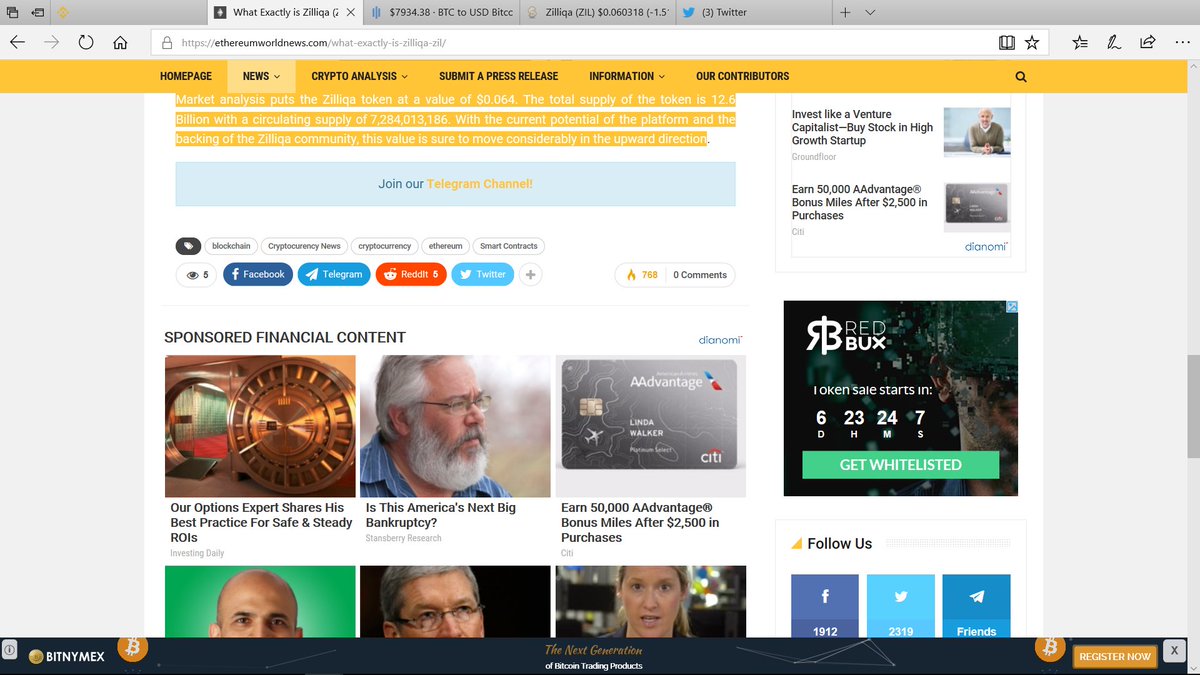Open bearded man ad thumbnail

pyautogui.click(x=455, y=426)
